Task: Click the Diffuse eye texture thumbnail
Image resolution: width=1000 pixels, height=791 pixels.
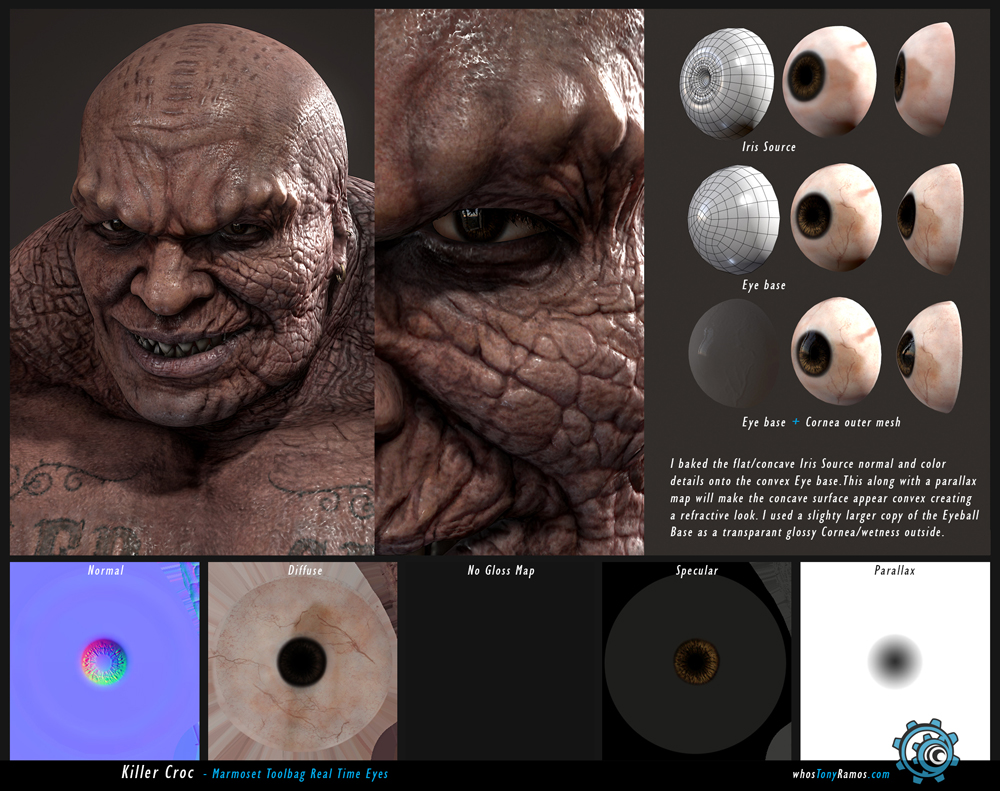Action: pyautogui.click(x=302, y=661)
